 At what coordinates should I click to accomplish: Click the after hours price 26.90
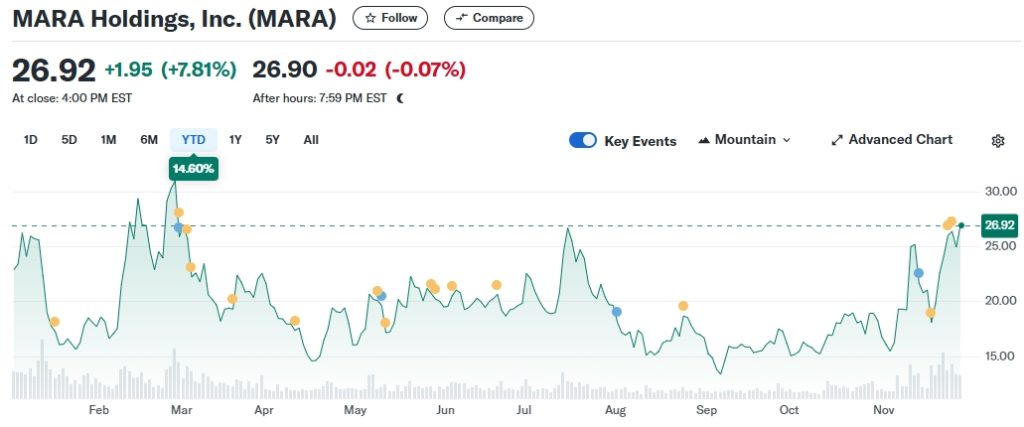click(x=285, y=69)
